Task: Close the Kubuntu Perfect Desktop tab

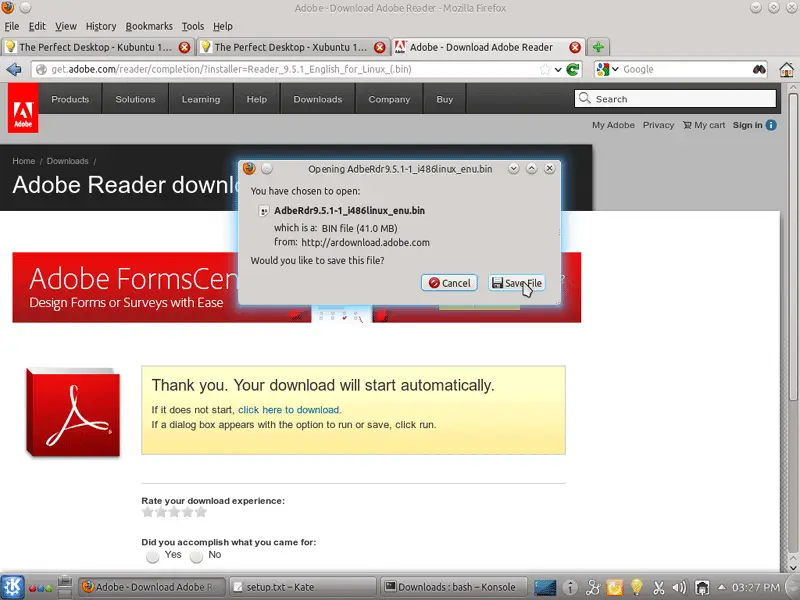Action: (x=184, y=47)
